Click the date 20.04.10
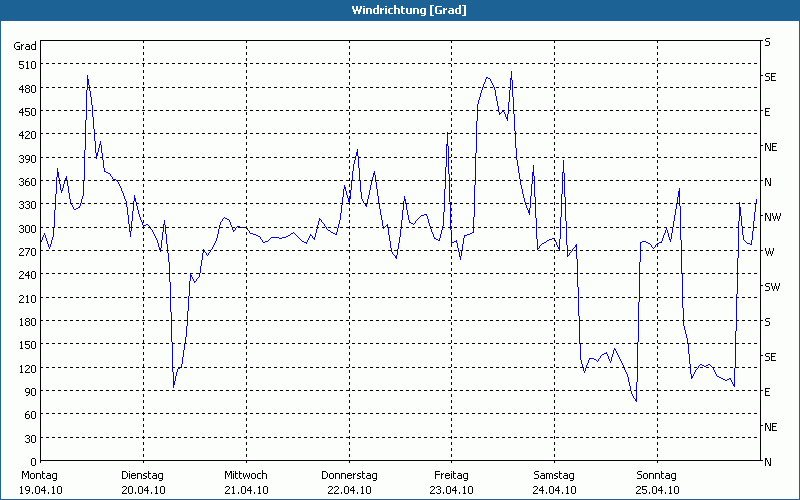The height and width of the screenshot is (500, 800). click(143, 490)
